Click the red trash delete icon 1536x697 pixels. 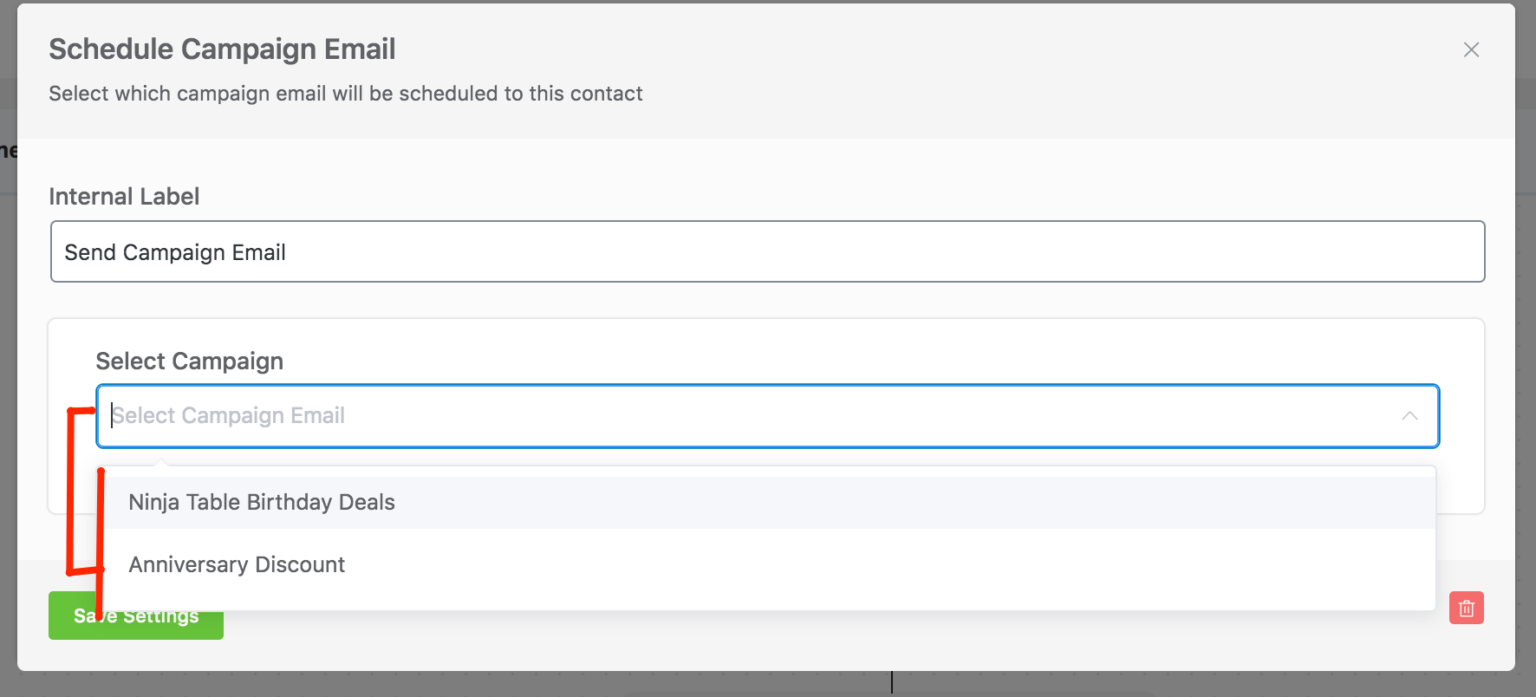click(x=1466, y=608)
